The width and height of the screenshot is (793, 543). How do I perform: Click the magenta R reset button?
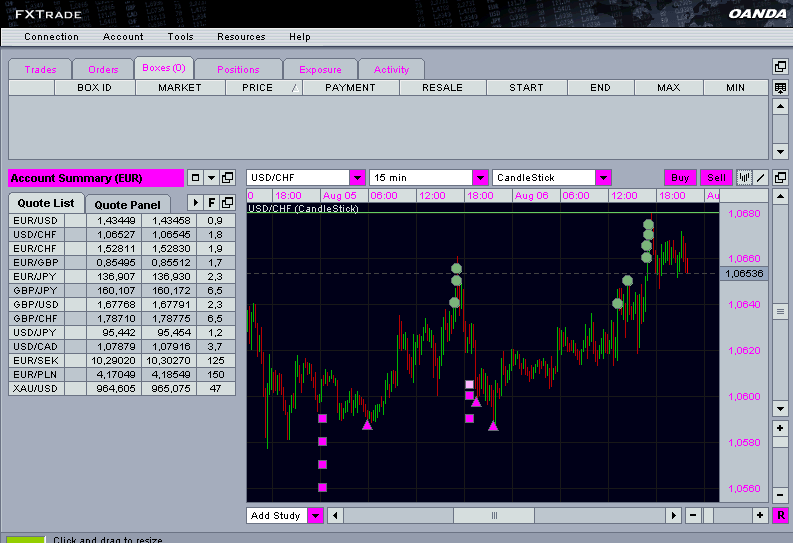click(x=780, y=516)
